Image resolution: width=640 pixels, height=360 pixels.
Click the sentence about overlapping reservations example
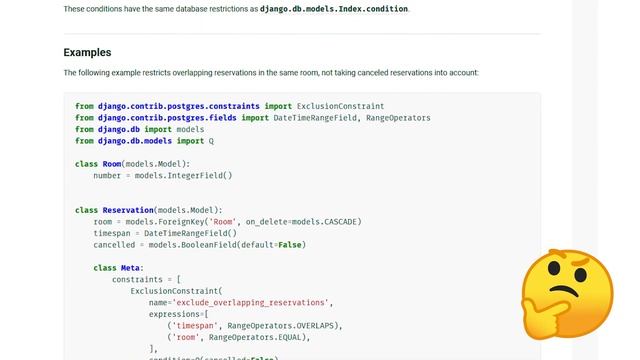[x=271, y=73]
